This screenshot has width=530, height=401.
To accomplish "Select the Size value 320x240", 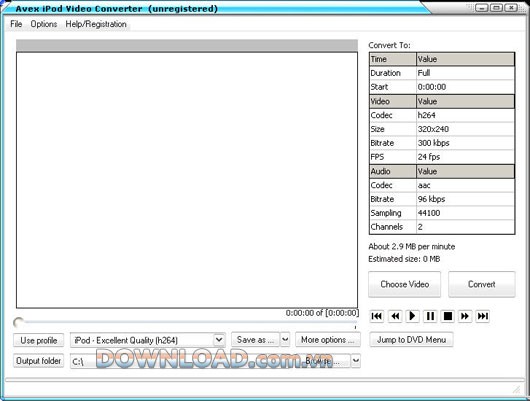I will (465, 129).
